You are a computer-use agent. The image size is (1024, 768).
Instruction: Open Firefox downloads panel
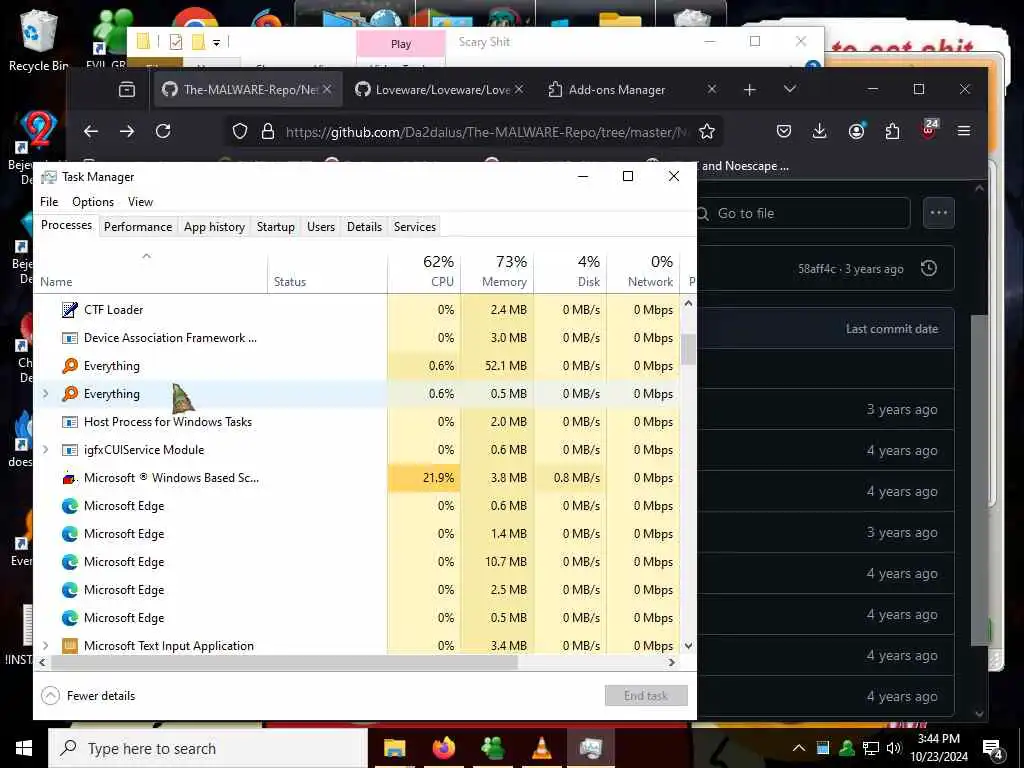(820, 131)
